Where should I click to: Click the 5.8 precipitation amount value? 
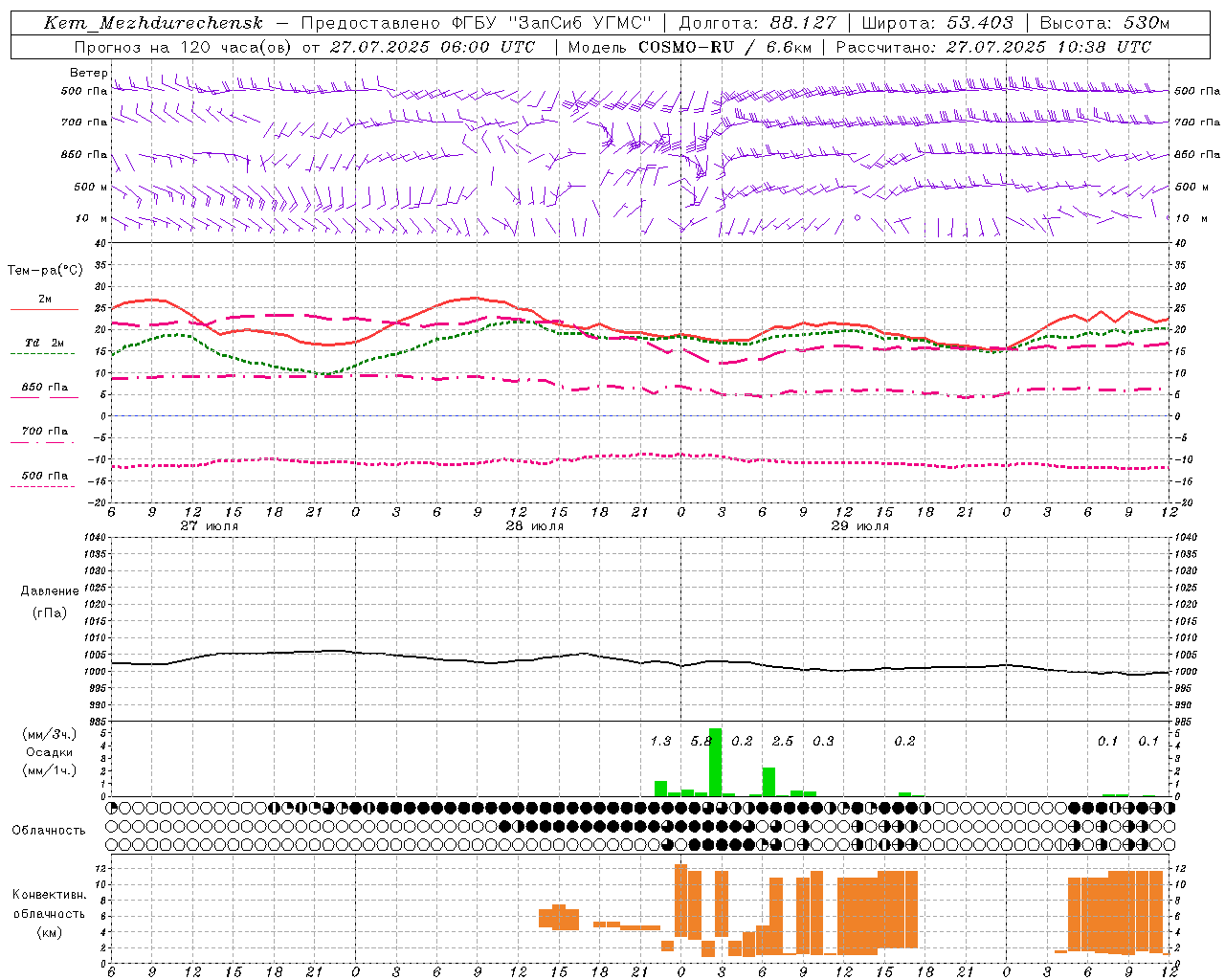click(x=702, y=742)
